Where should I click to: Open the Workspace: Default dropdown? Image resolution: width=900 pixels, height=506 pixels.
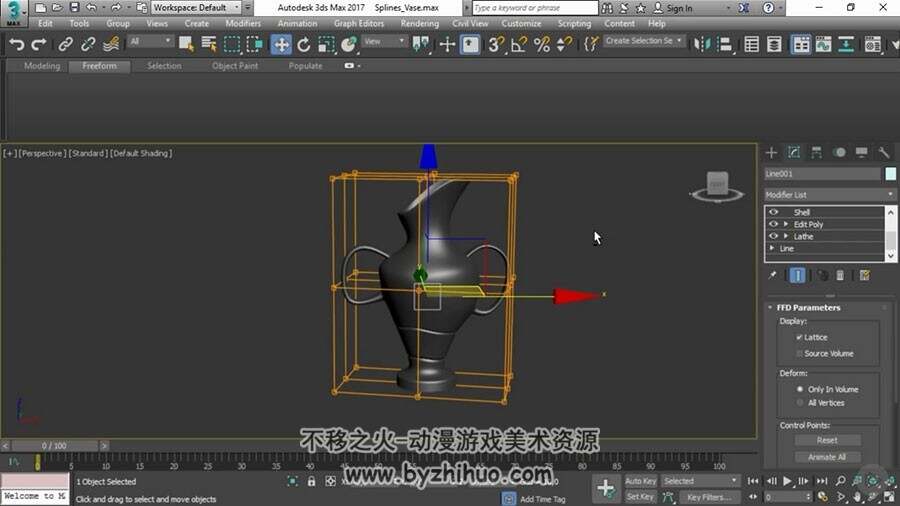coord(196,7)
